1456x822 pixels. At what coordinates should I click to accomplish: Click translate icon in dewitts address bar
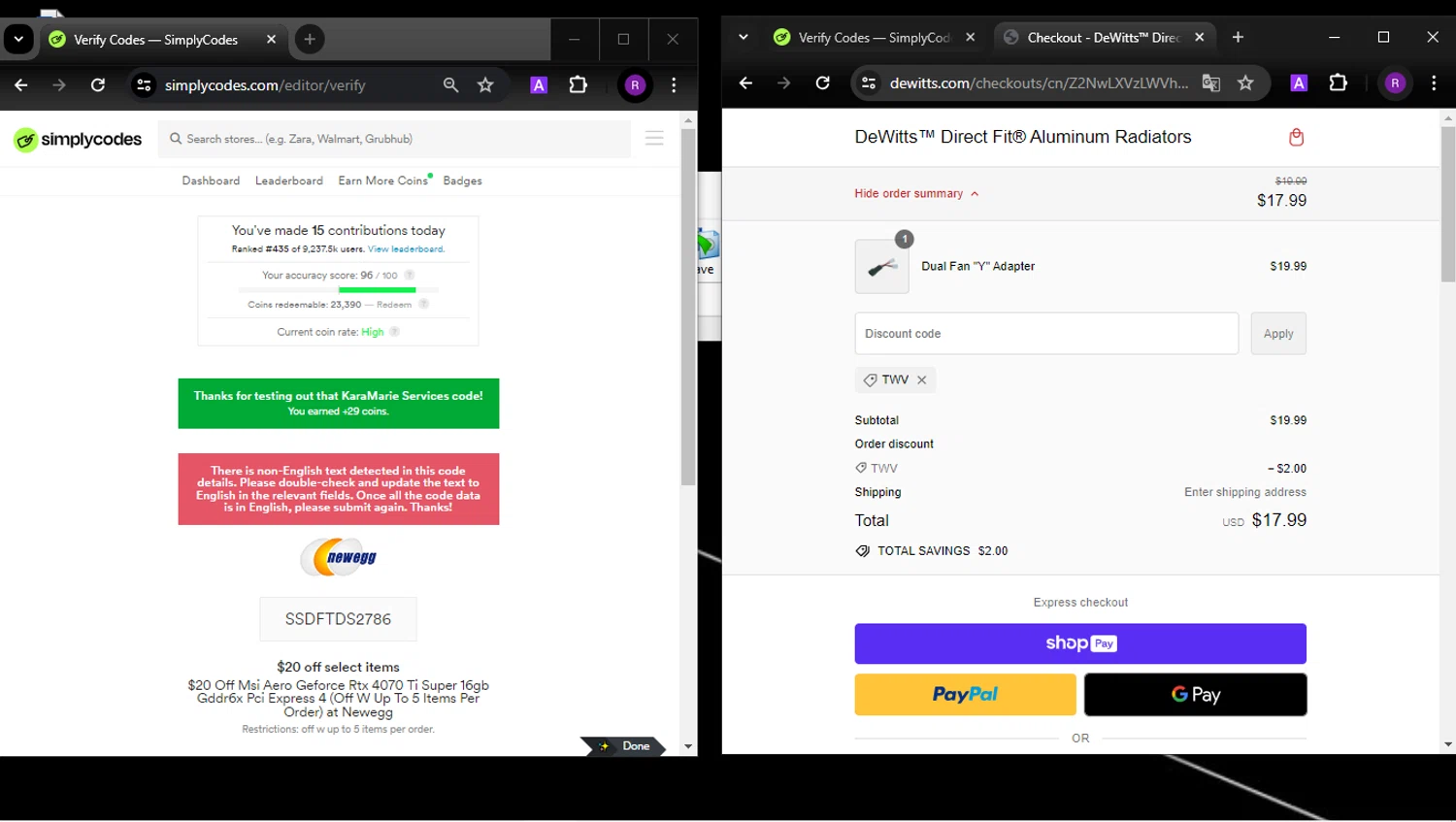[1210, 83]
